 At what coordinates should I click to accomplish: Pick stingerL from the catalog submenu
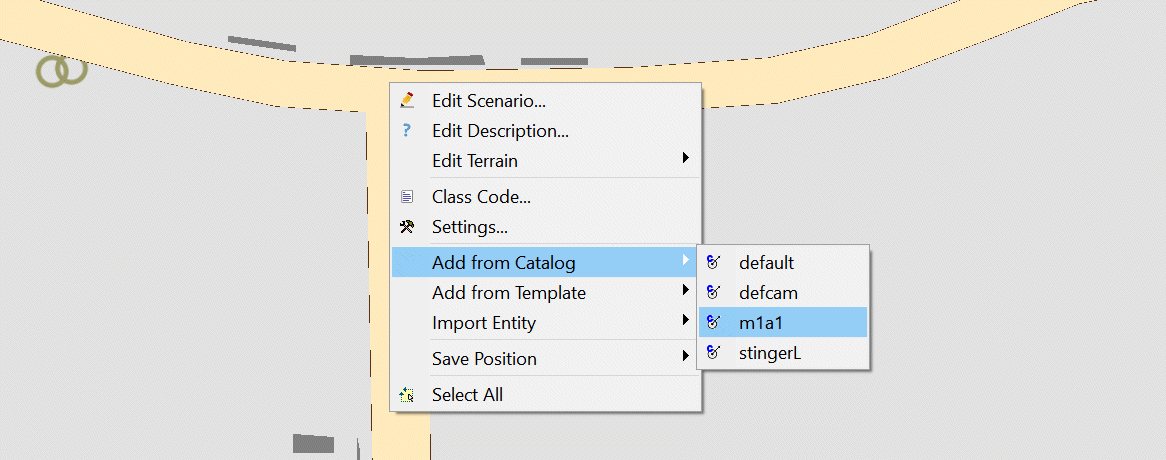click(770, 352)
